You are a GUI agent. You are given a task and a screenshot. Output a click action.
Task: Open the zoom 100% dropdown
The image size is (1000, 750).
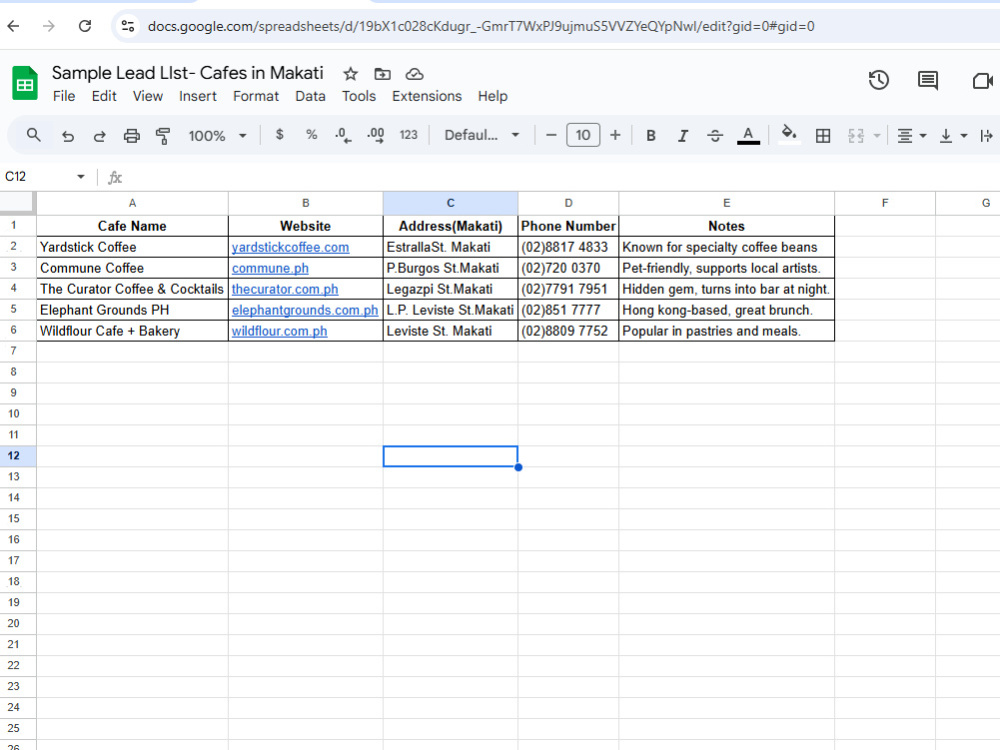coord(217,136)
